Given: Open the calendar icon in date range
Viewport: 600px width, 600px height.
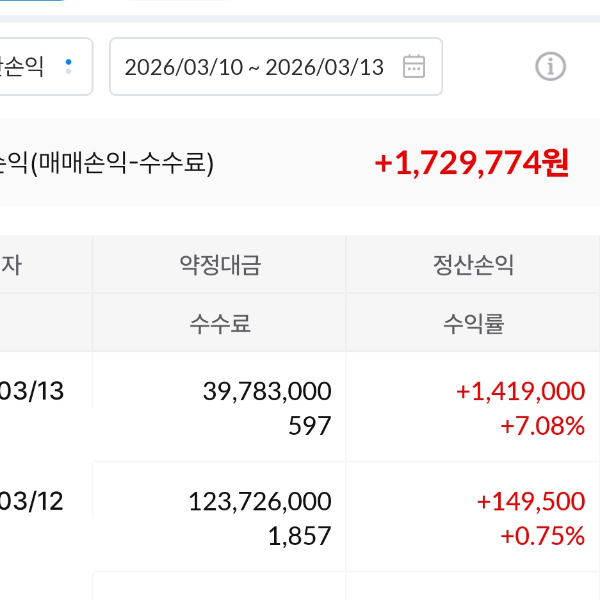Looking at the screenshot, I should (x=413, y=67).
